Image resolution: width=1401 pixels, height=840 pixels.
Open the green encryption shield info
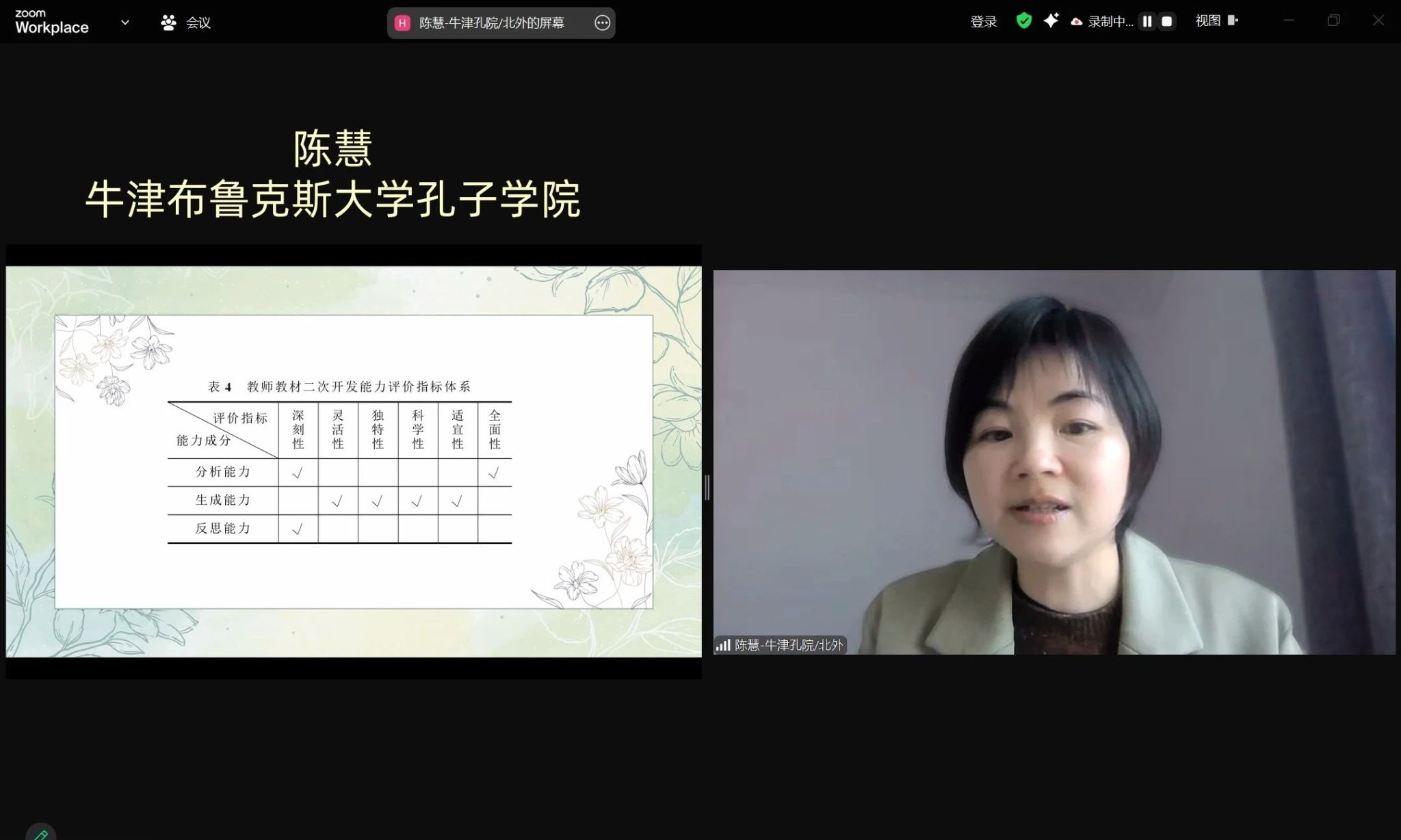[x=1023, y=21]
